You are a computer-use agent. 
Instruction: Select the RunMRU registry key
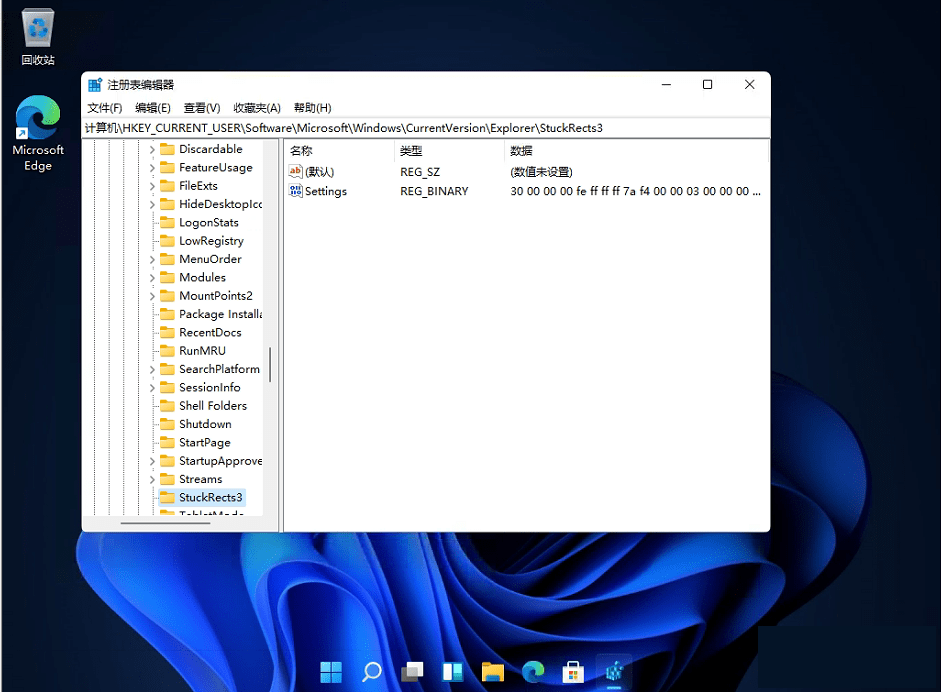tap(202, 351)
